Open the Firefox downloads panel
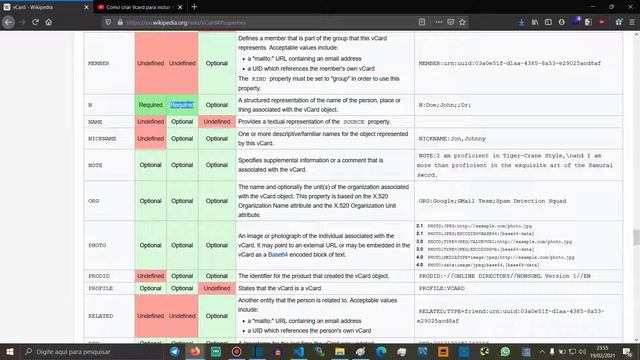Viewport: 640px width, 360px height. click(x=522, y=22)
